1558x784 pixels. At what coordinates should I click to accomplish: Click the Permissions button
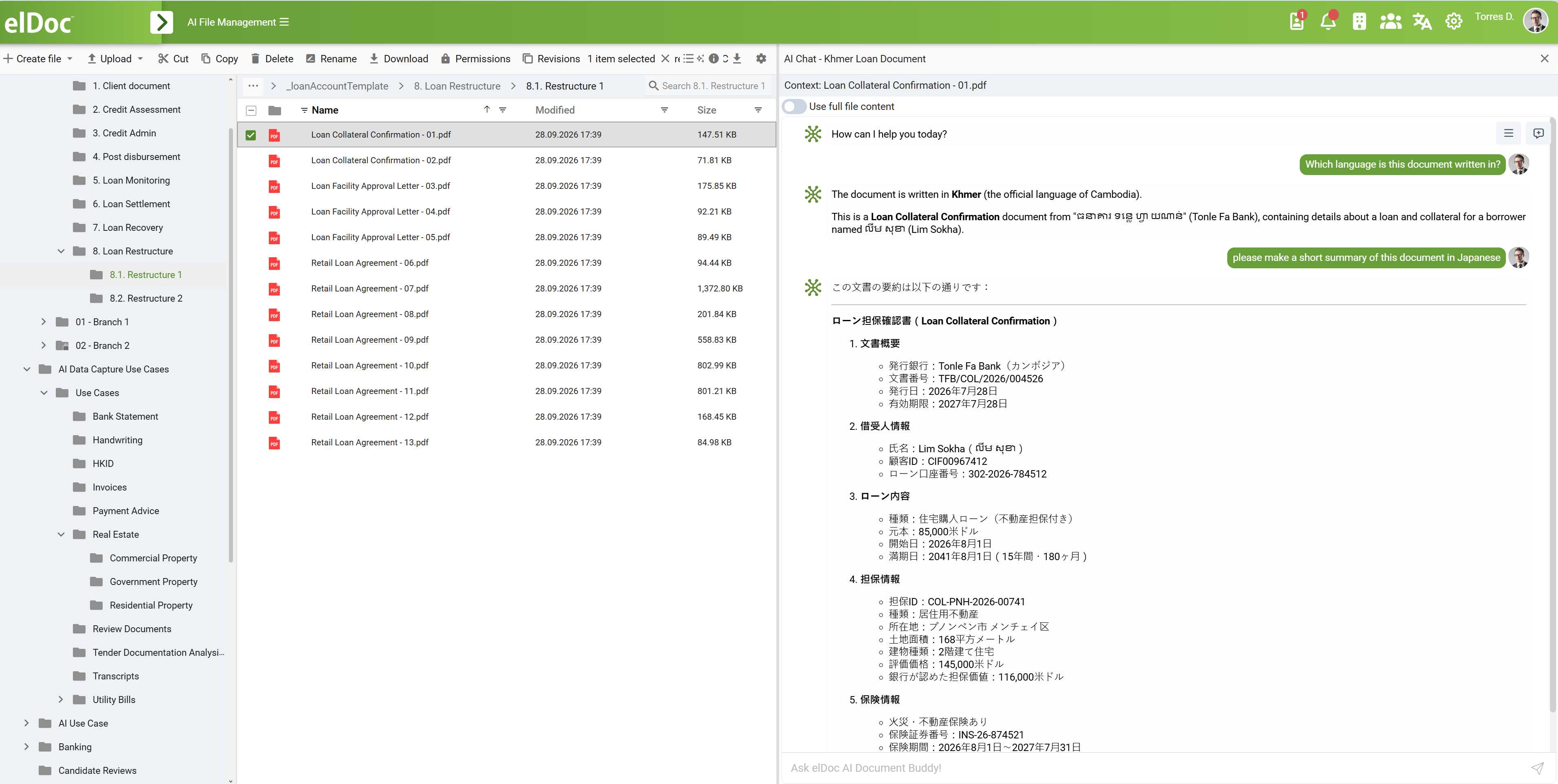pos(475,59)
